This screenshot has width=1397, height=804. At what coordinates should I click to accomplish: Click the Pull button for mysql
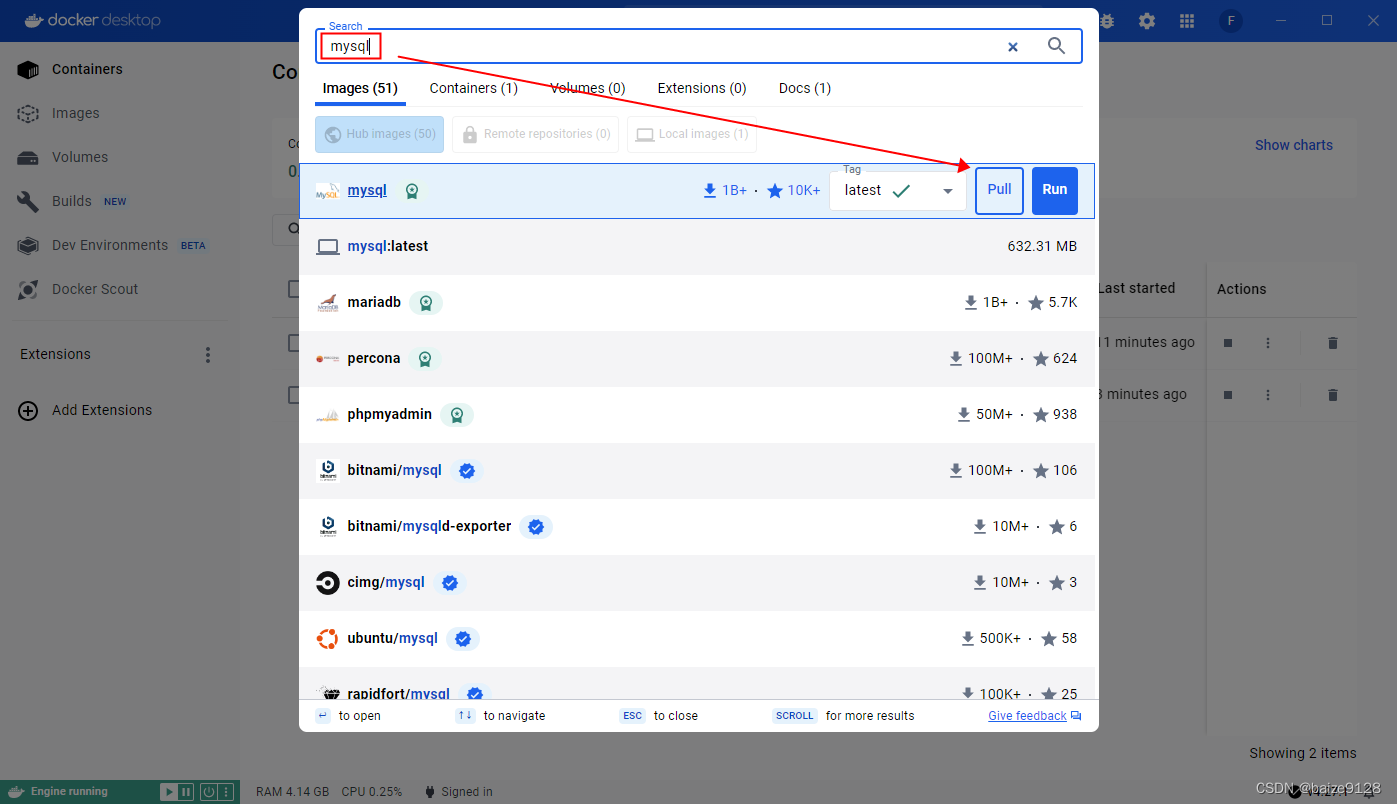click(1000, 190)
